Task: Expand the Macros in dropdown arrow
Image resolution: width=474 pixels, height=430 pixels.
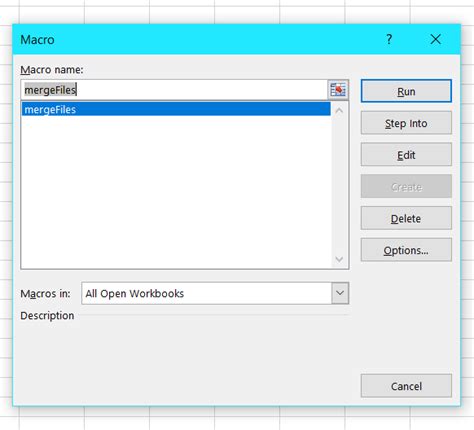Action: pos(340,293)
